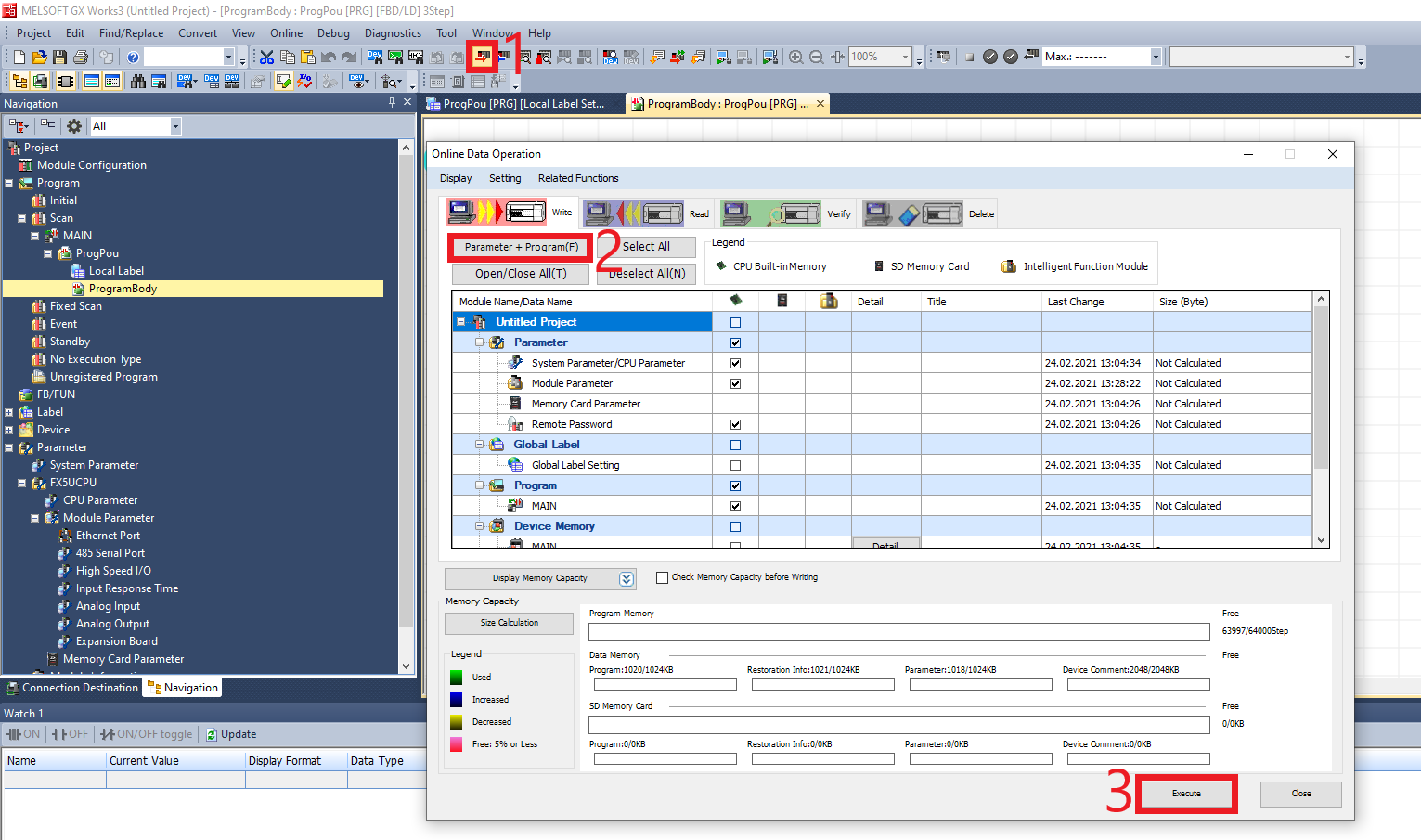Open help with the blue question mark icon

tap(133, 57)
